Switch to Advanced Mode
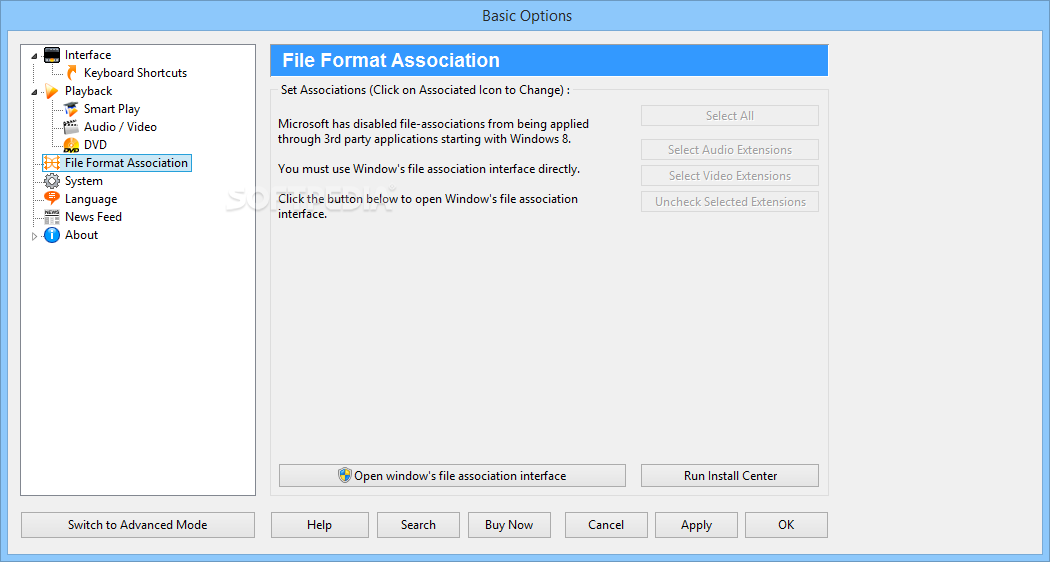 pos(138,525)
